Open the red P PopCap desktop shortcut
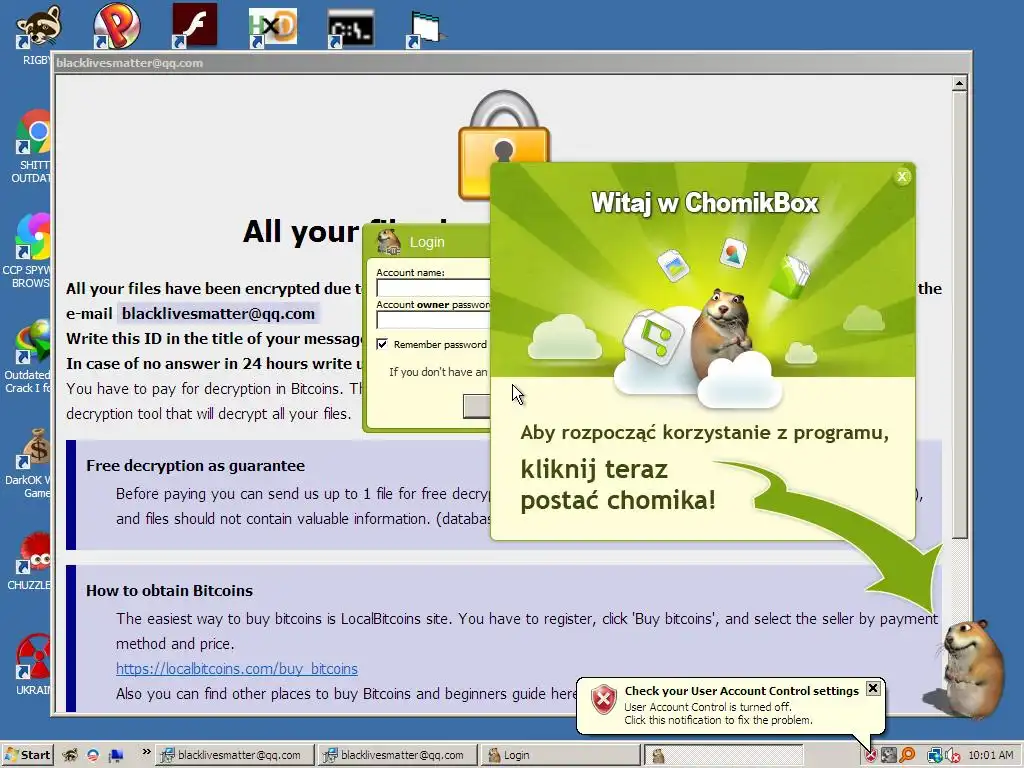 click(x=116, y=26)
